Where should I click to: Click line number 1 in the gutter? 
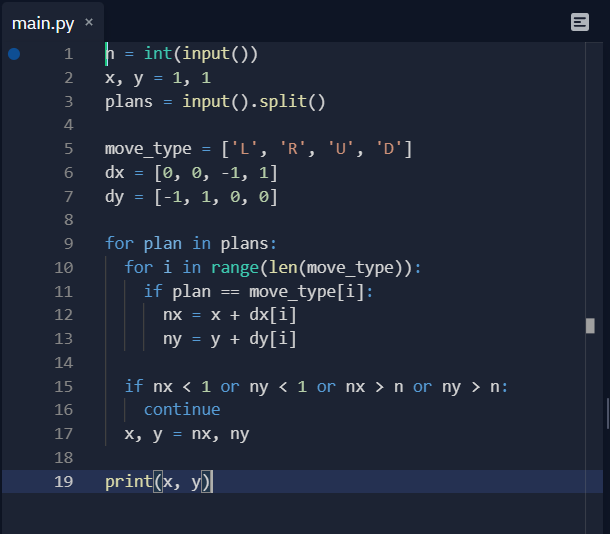pos(68,54)
